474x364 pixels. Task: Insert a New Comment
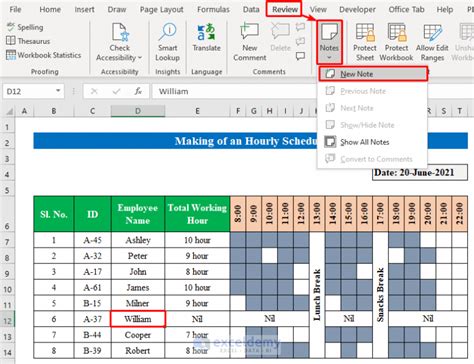[250, 42]
